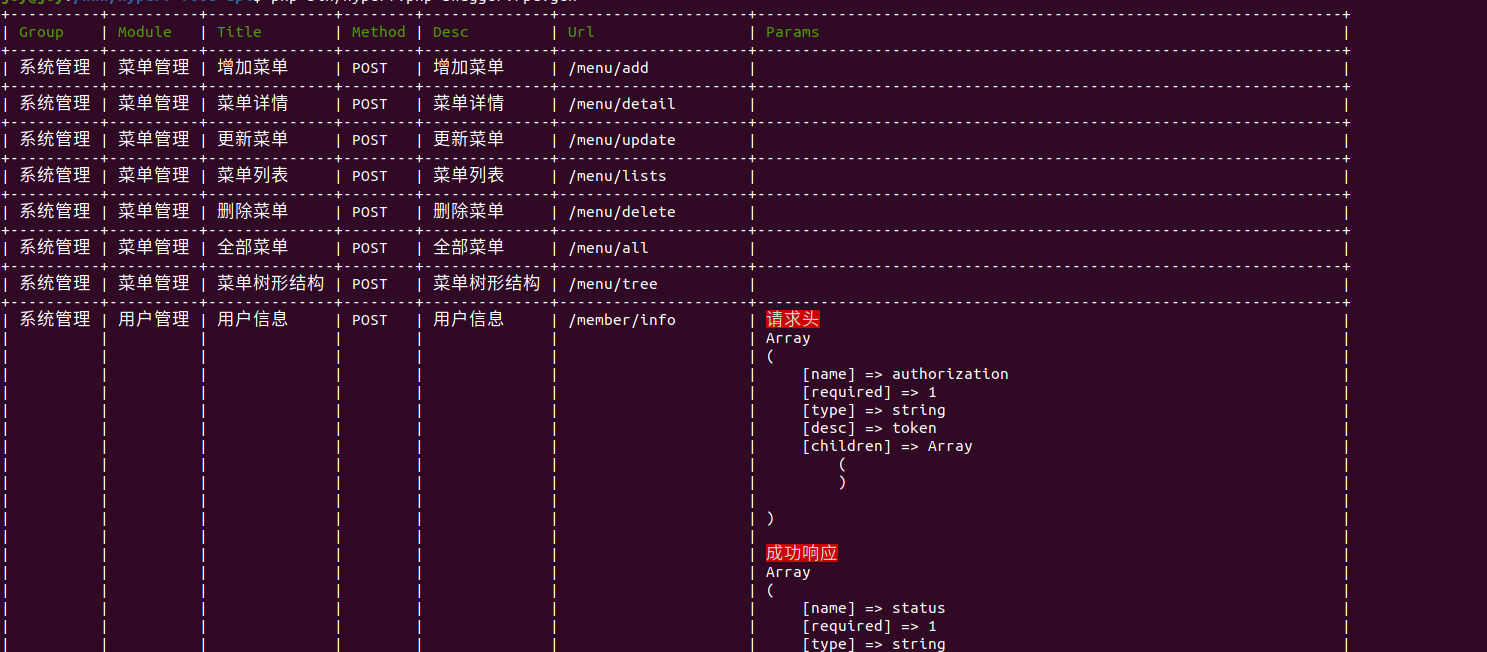The height and width of the screenshot is (652, 1487).
Task: Click the Params column header
Action: (792, 32)
